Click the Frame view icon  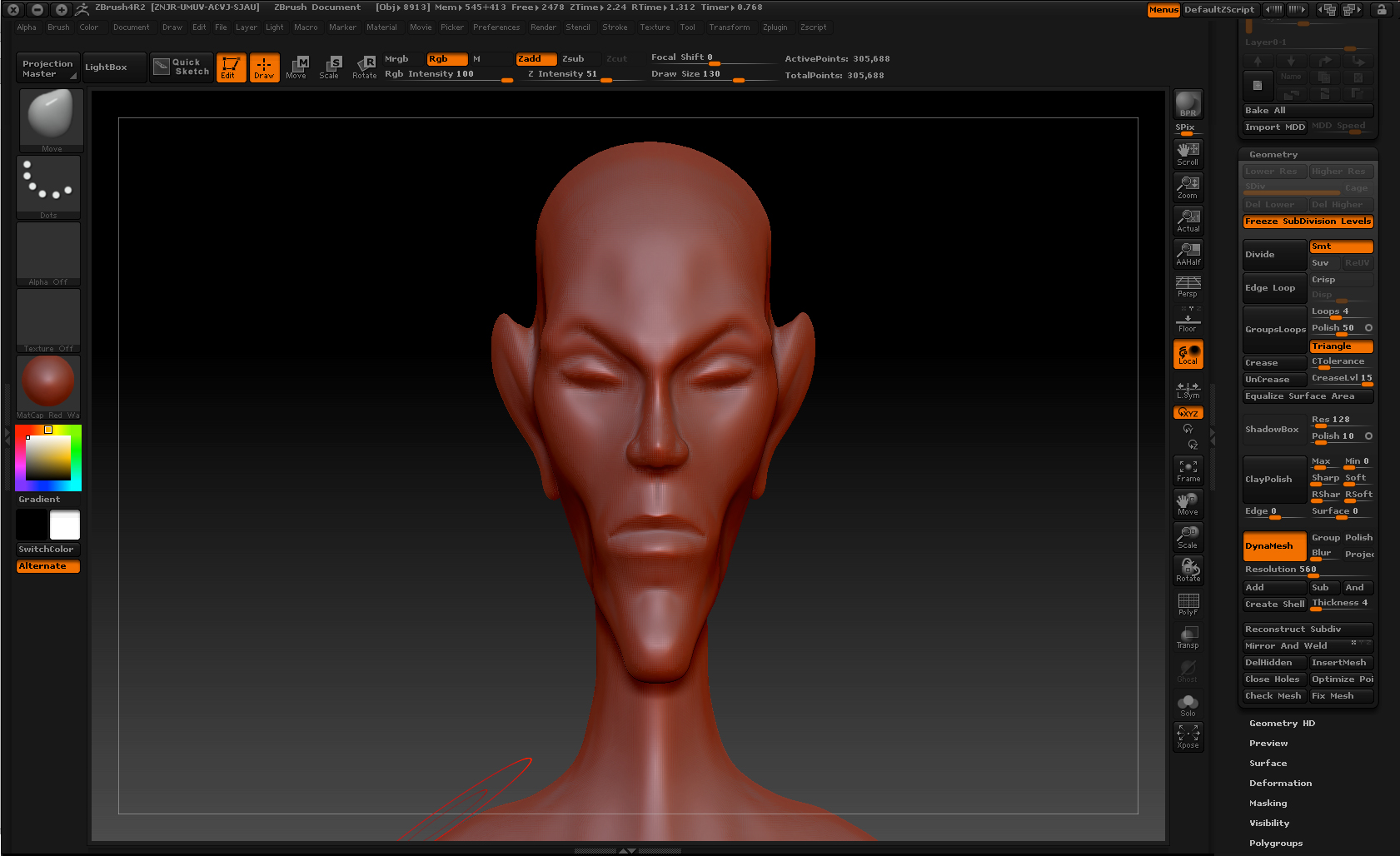1188,470
